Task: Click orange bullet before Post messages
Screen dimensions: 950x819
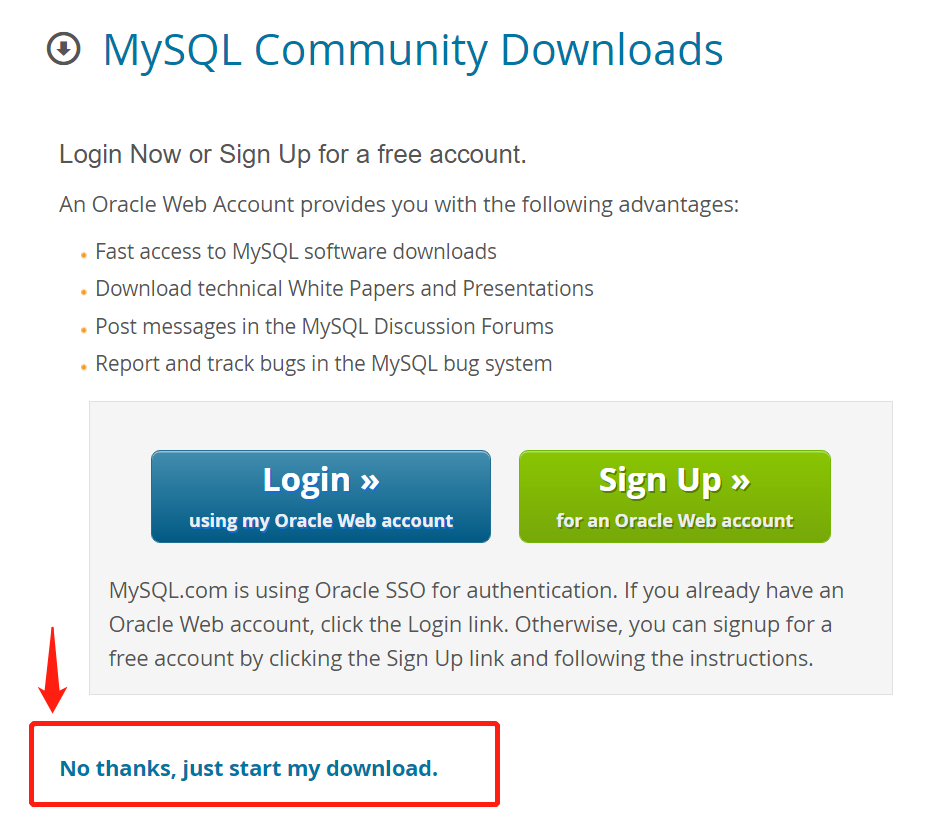Action: click(x=84, y=330)
